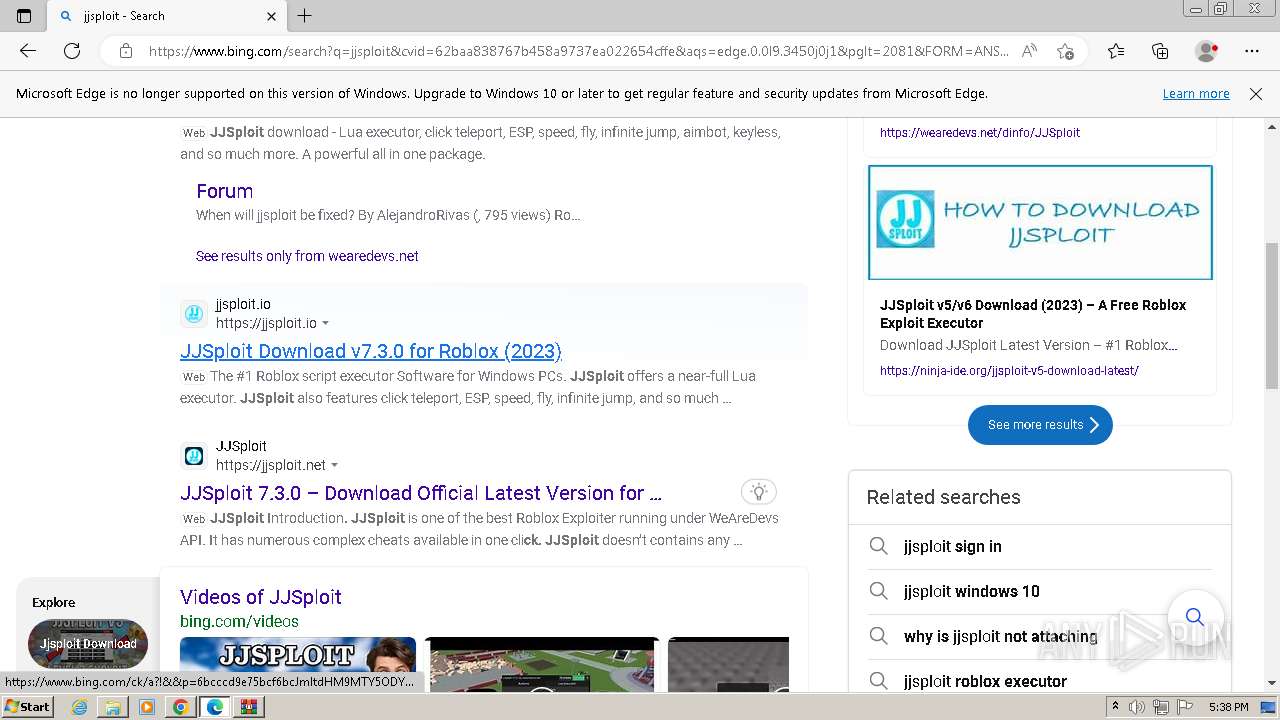Open Action Center flag icon

point(1184,707)
